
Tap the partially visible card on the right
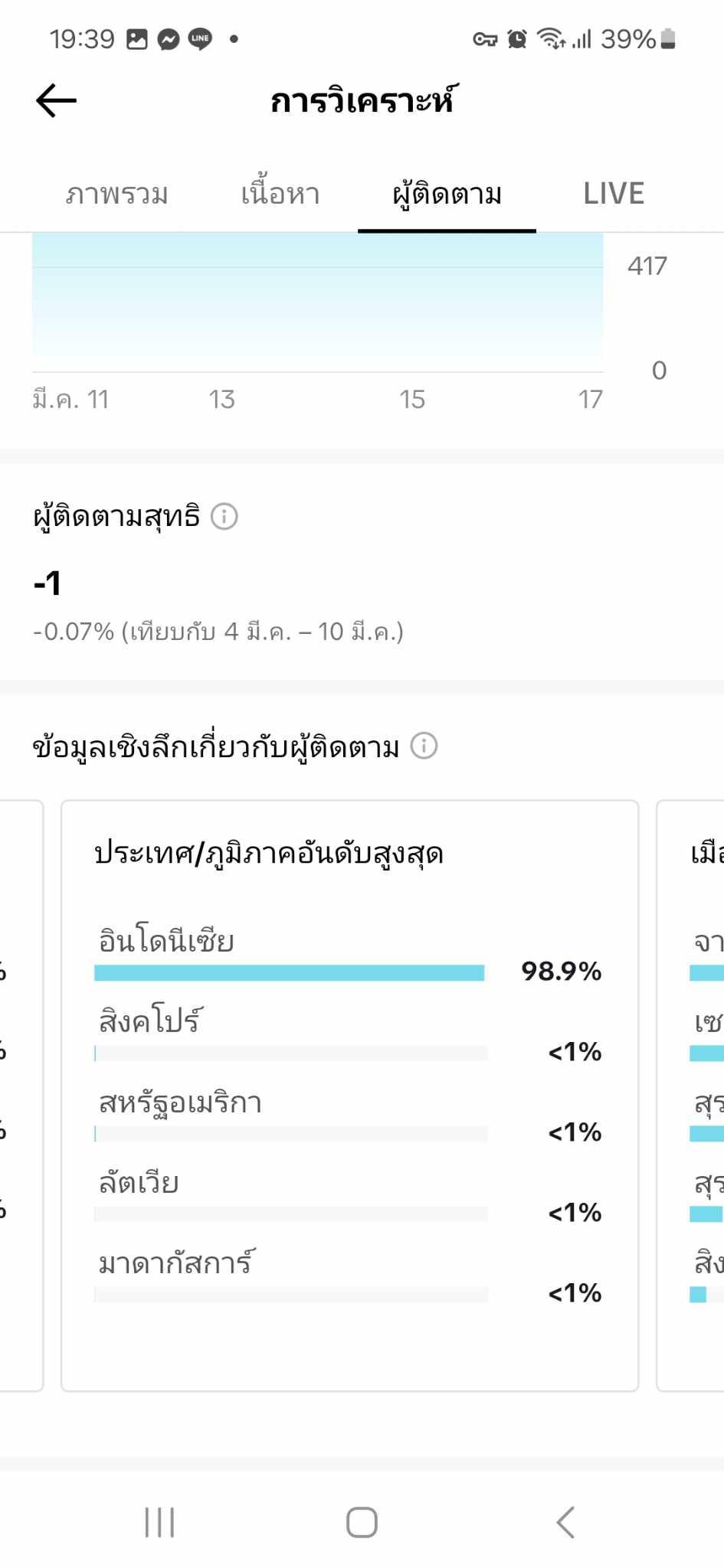(x=692, y=1095)
